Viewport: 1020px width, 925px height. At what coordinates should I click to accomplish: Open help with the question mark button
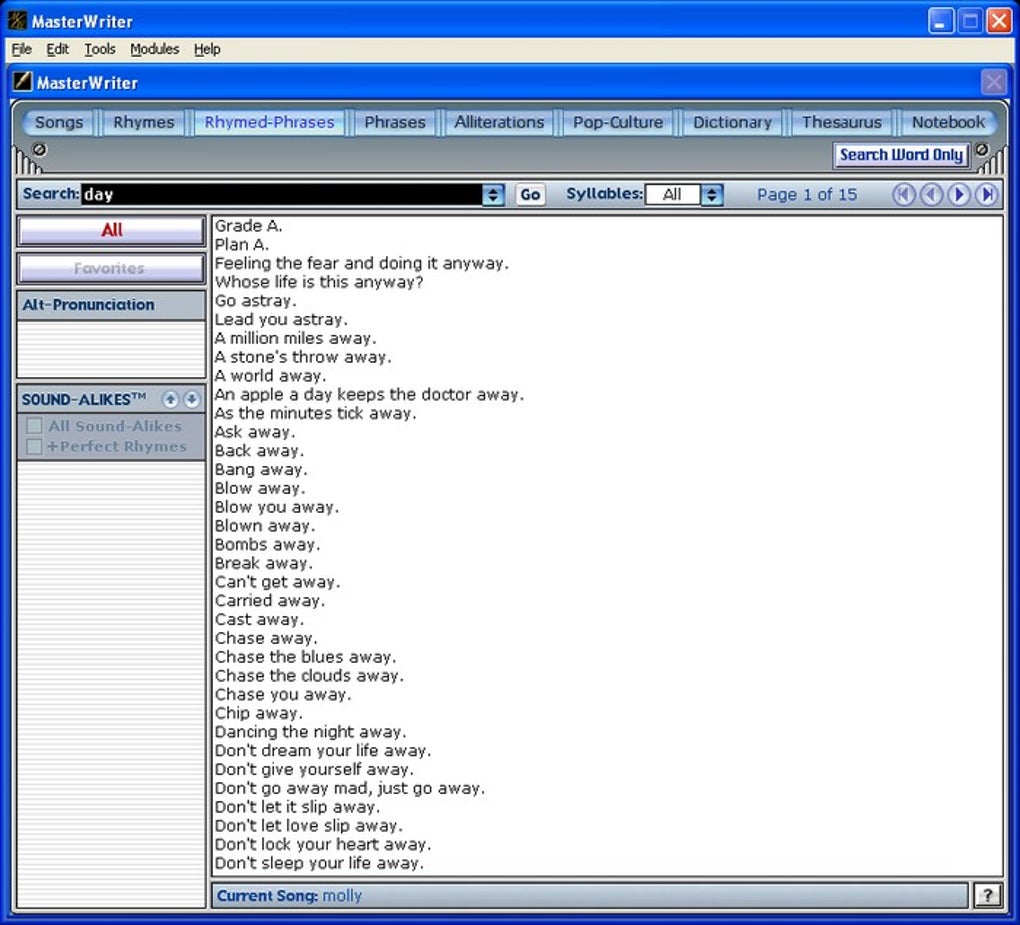click(x=987, y=895)
